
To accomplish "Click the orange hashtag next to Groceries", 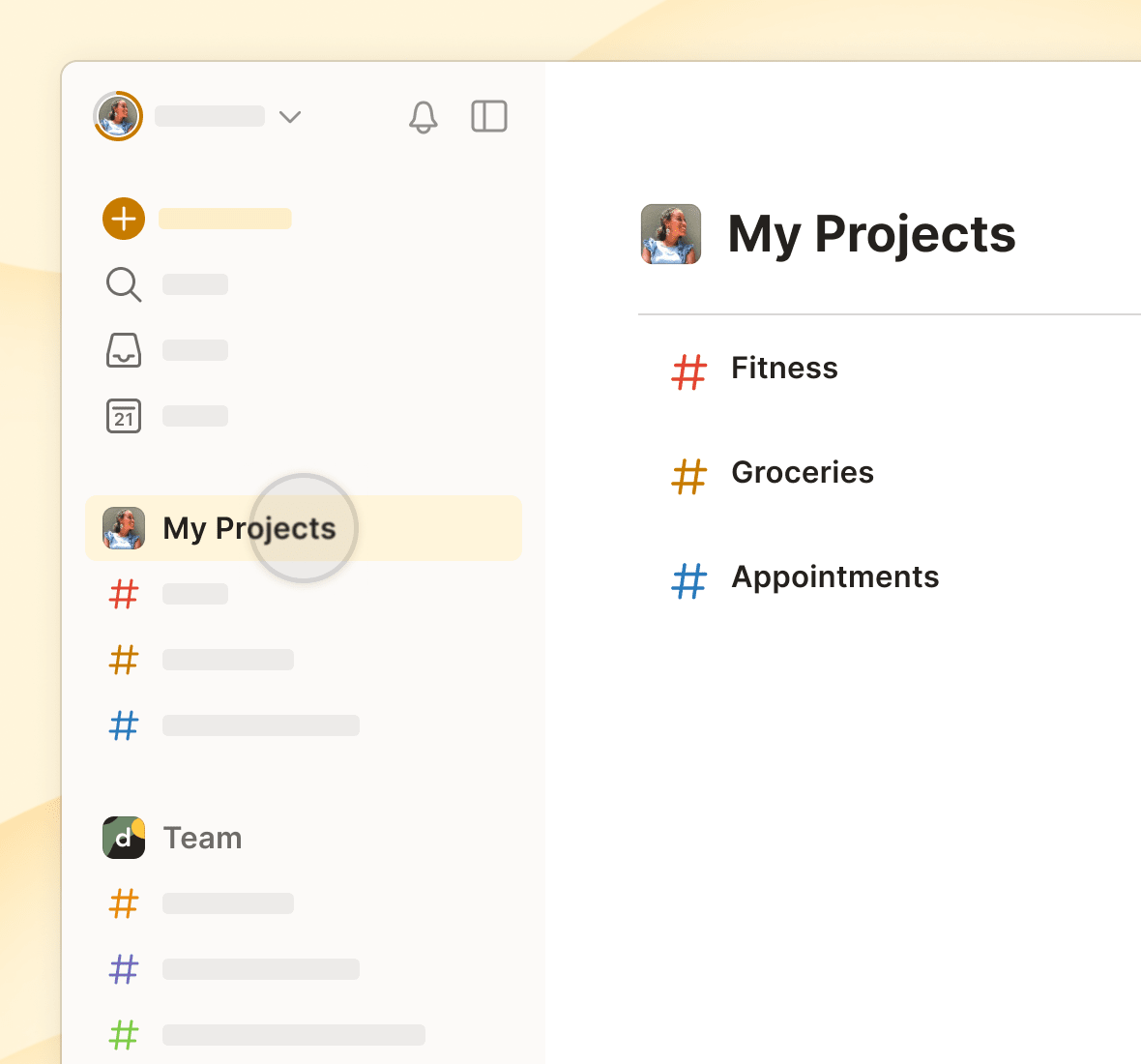I will [689, 477].
